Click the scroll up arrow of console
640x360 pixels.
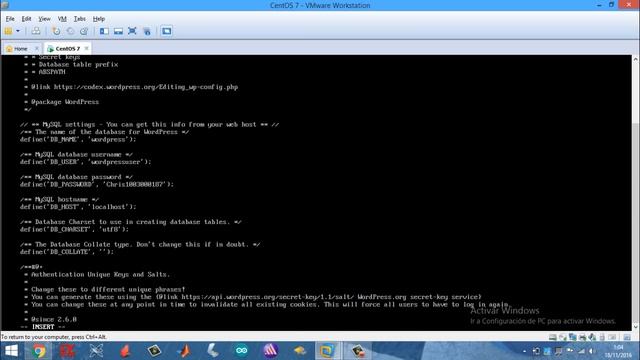[636, 59]
